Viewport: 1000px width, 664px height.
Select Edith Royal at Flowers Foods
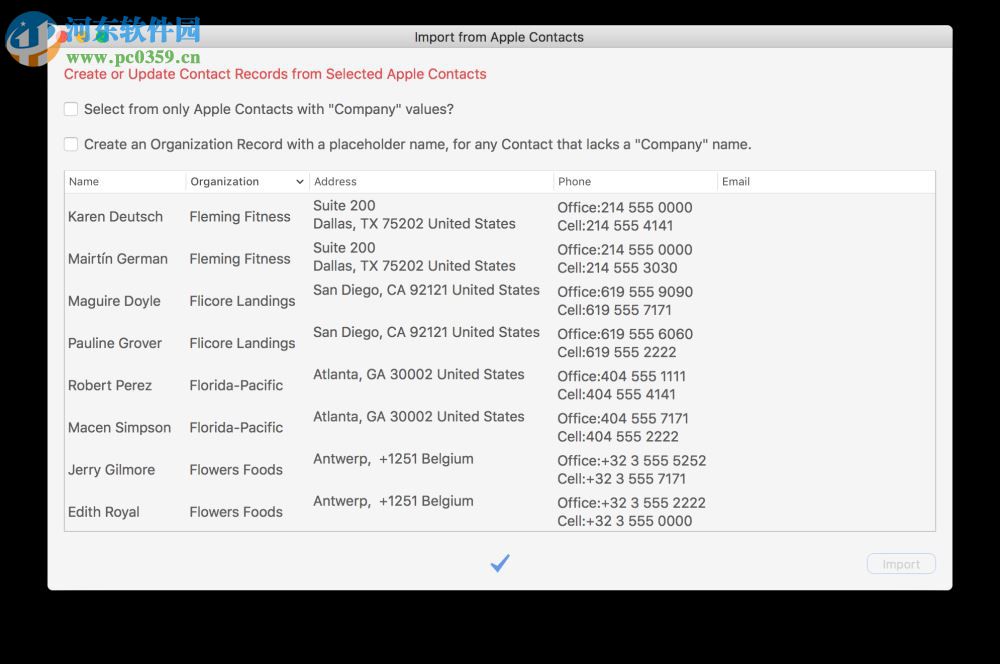click(x=104, y=511)
